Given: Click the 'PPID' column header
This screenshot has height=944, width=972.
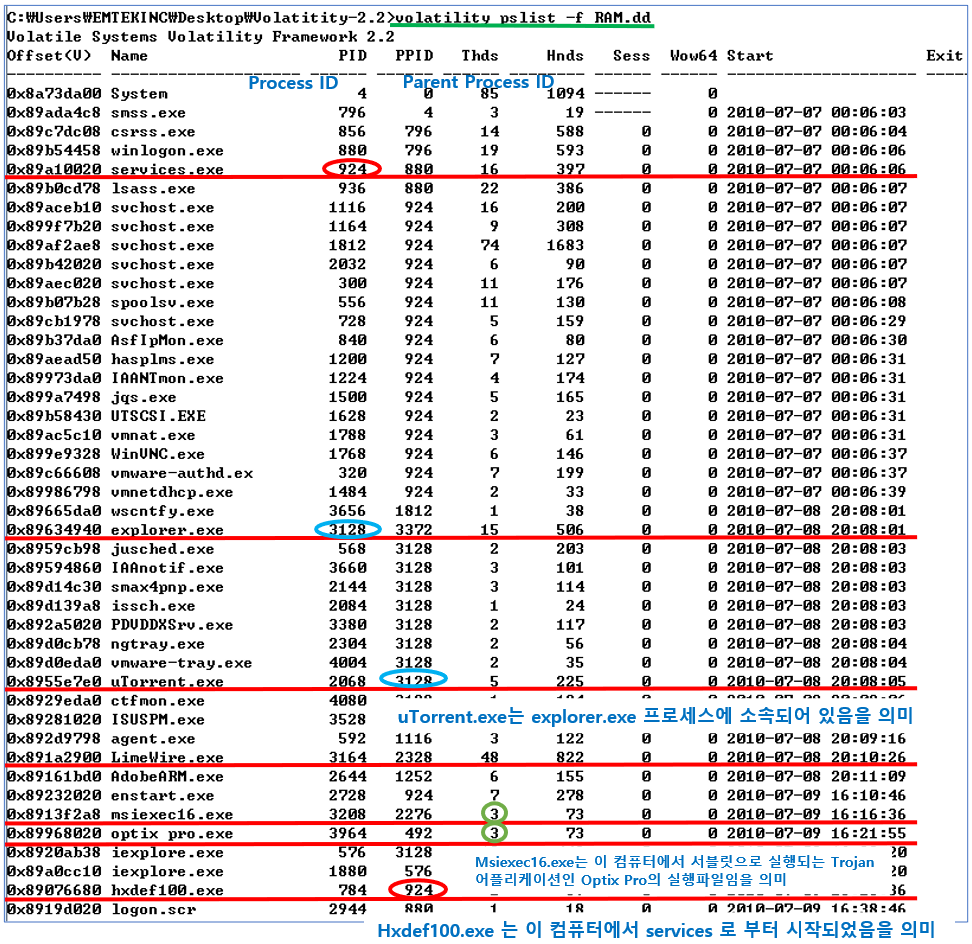Looking at the screenshot, I should click(x=414, y=56).
